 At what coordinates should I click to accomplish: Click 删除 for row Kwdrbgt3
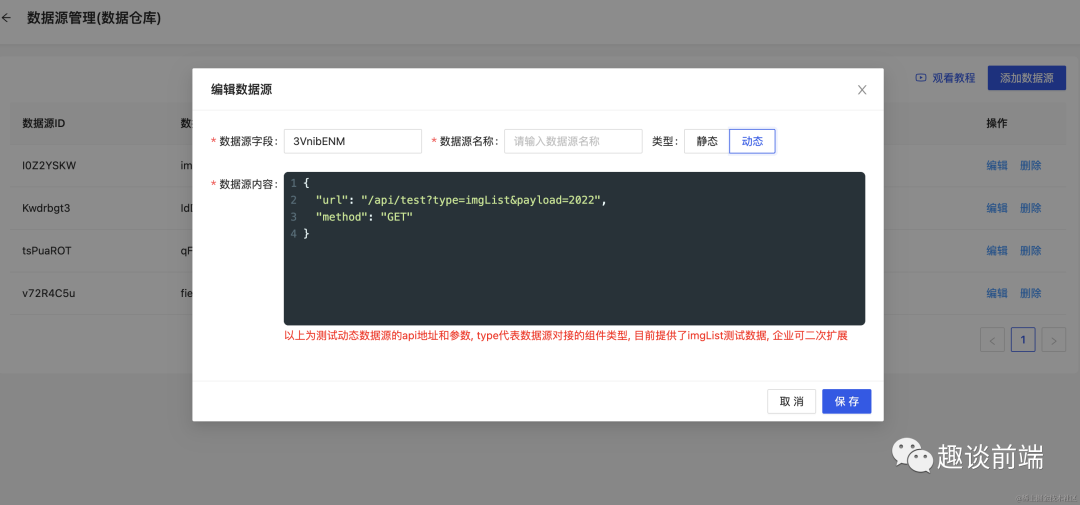(x=1030, y=208)
